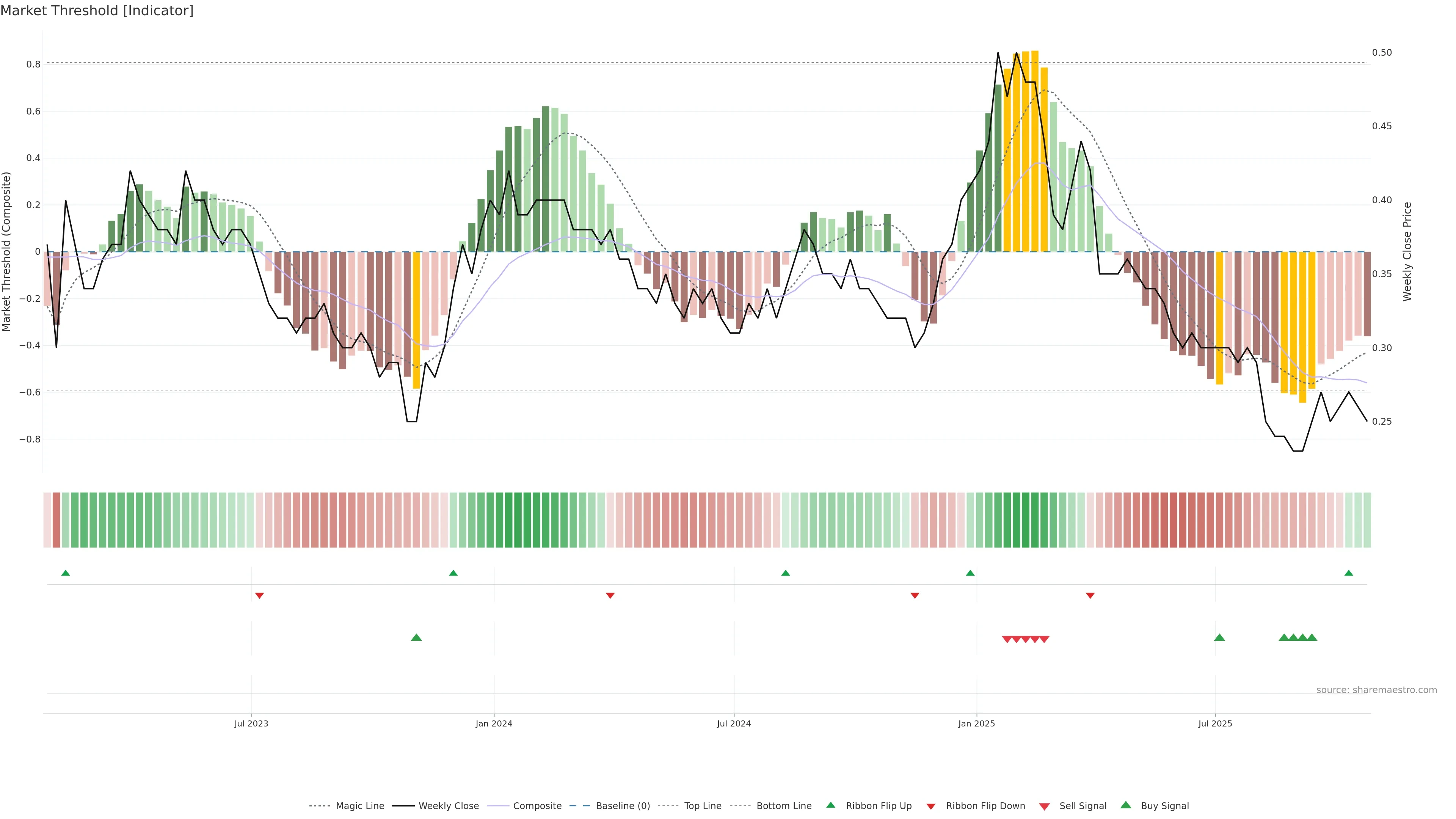This screenshot has height=819, width=1456.
Task: Open the source: sharemaestro.com text
Action: [1376, 690]
